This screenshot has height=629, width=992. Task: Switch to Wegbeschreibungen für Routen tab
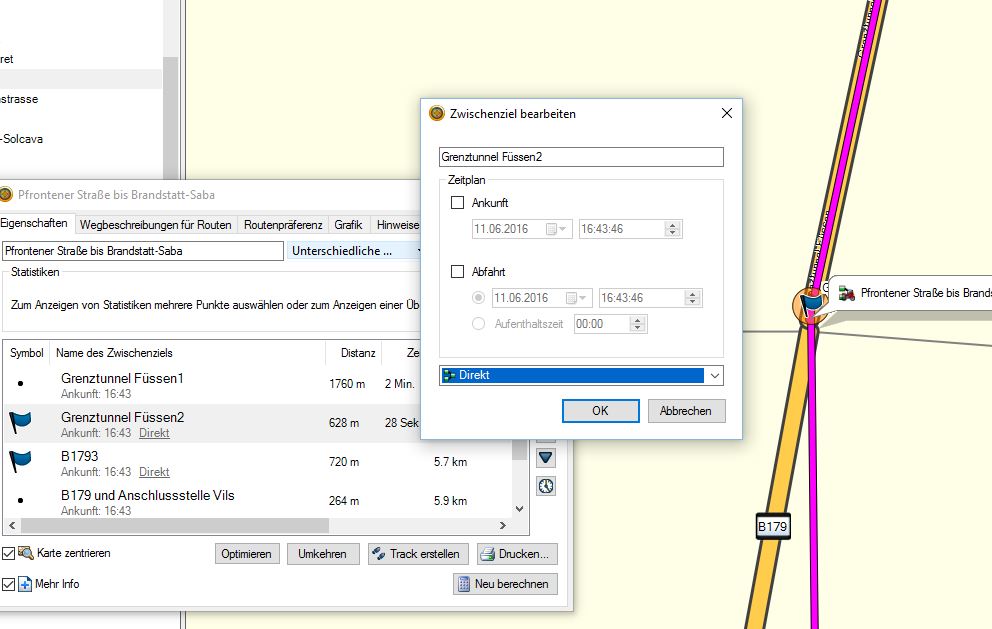click(156, 225)
